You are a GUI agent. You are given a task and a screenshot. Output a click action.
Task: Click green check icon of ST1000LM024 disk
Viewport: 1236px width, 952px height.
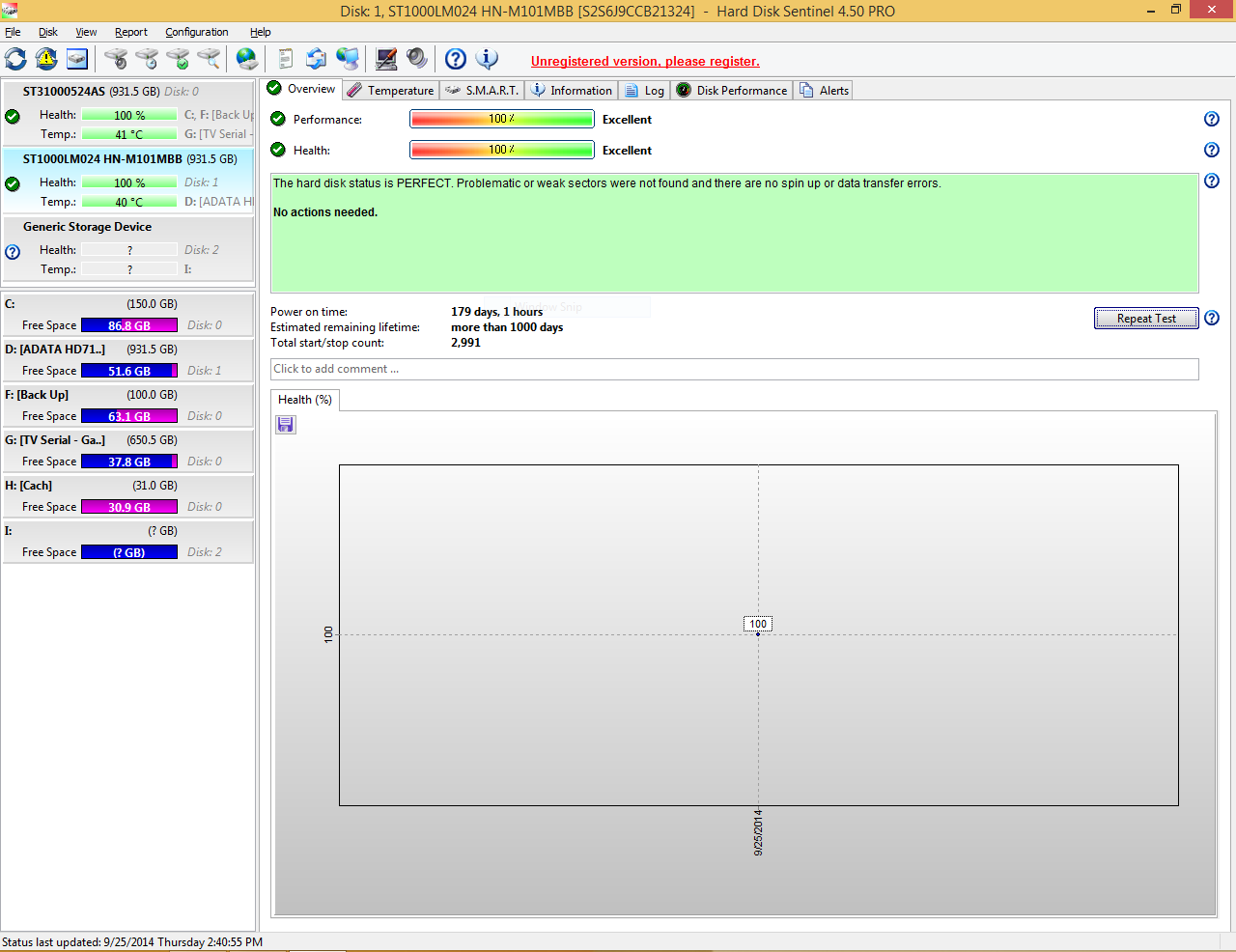coord(13,184)
